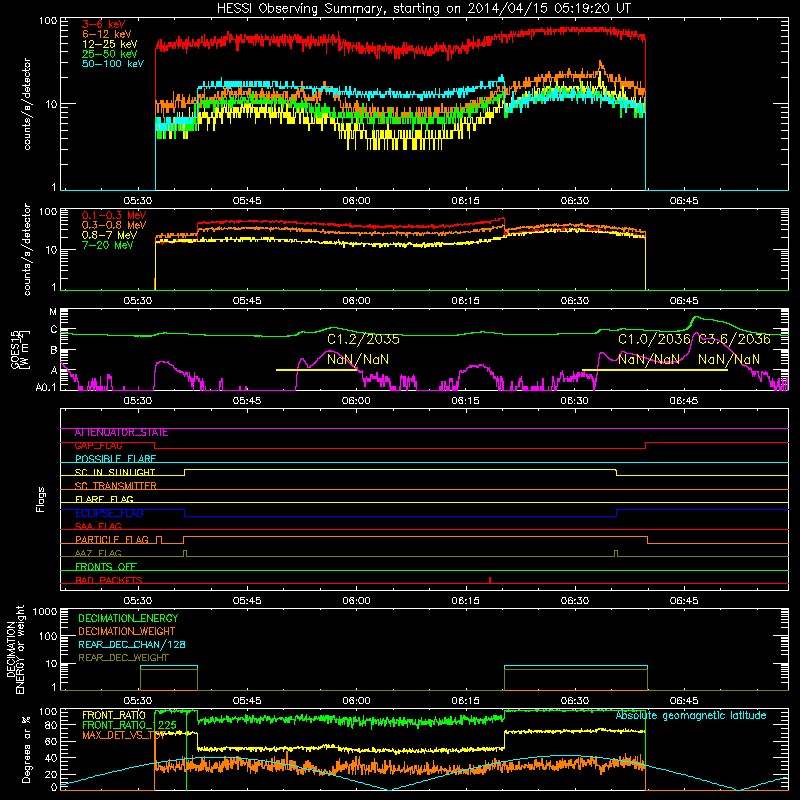
Task: Click the DECIMATION ENERGY or weight axis title
Action: pos(15,650)
